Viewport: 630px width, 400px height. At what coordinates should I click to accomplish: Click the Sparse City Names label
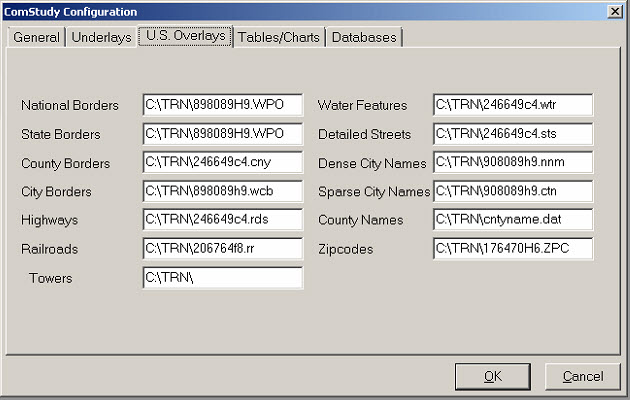click(x=374, y=192)
